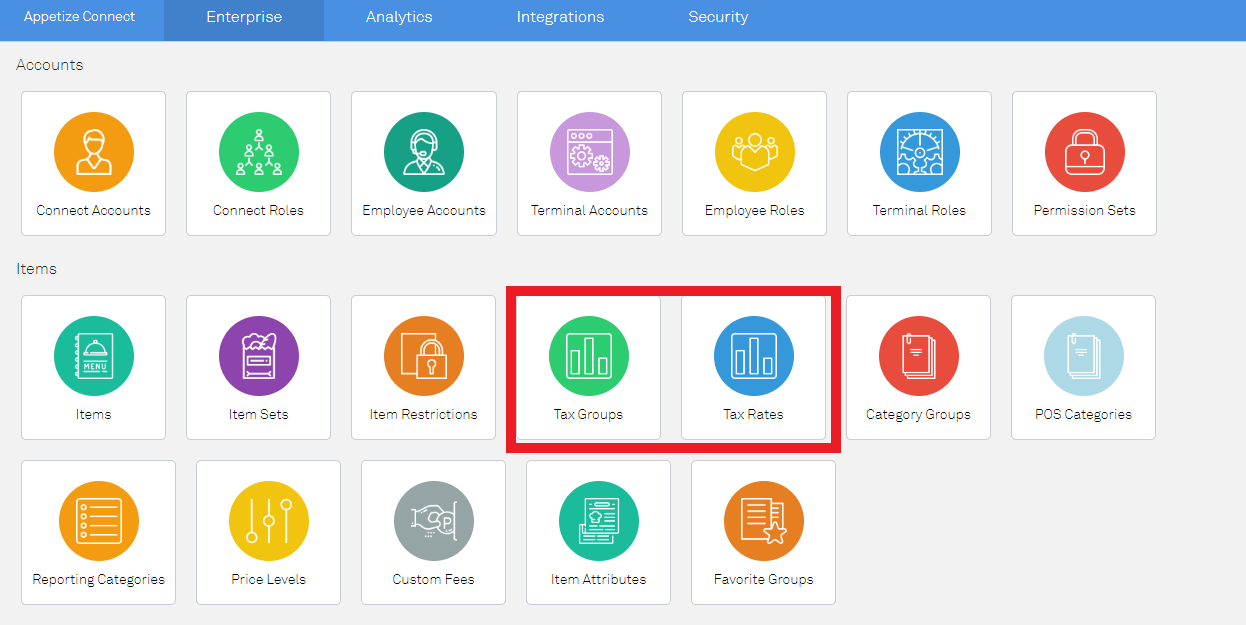Switch to the Analytics tab
This screenshot has height=625, width=1246.
click(399, 17)
